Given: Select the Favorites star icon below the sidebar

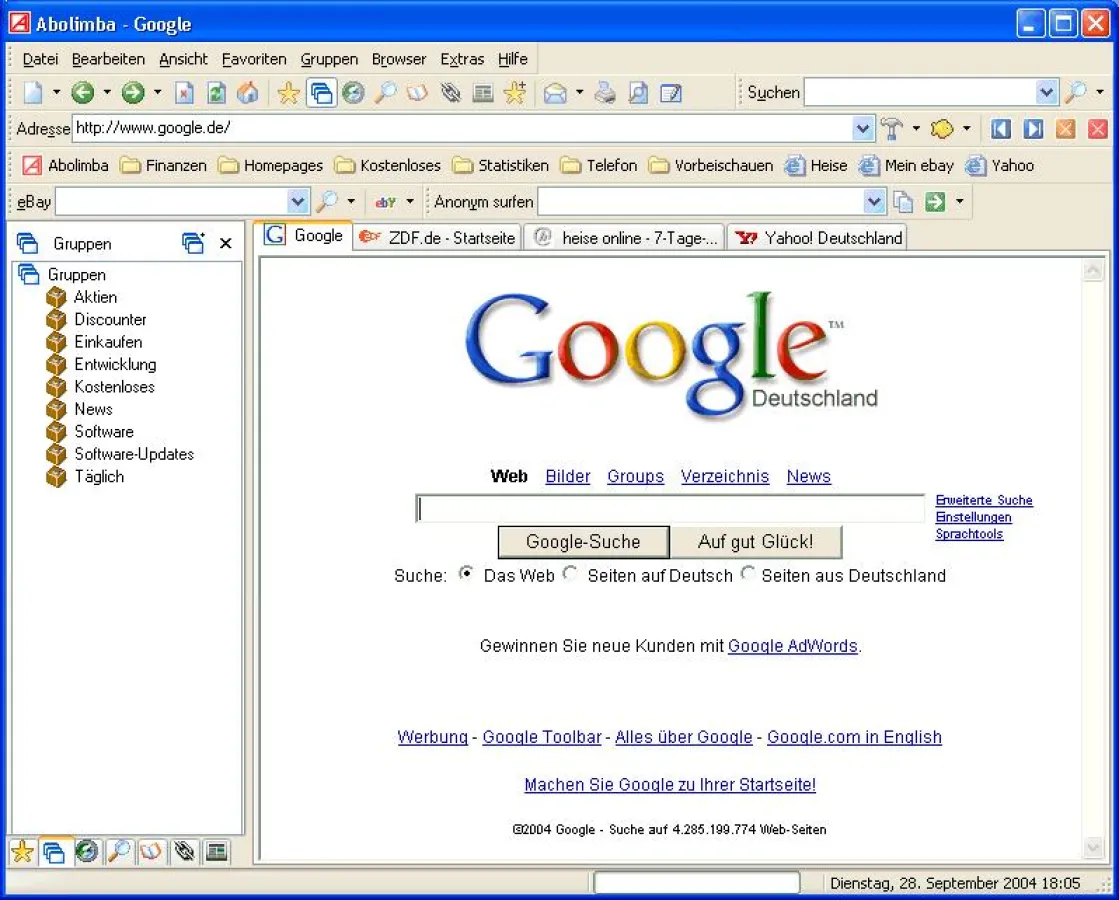Looking at the screenshot, I should [x=22, y=852].
